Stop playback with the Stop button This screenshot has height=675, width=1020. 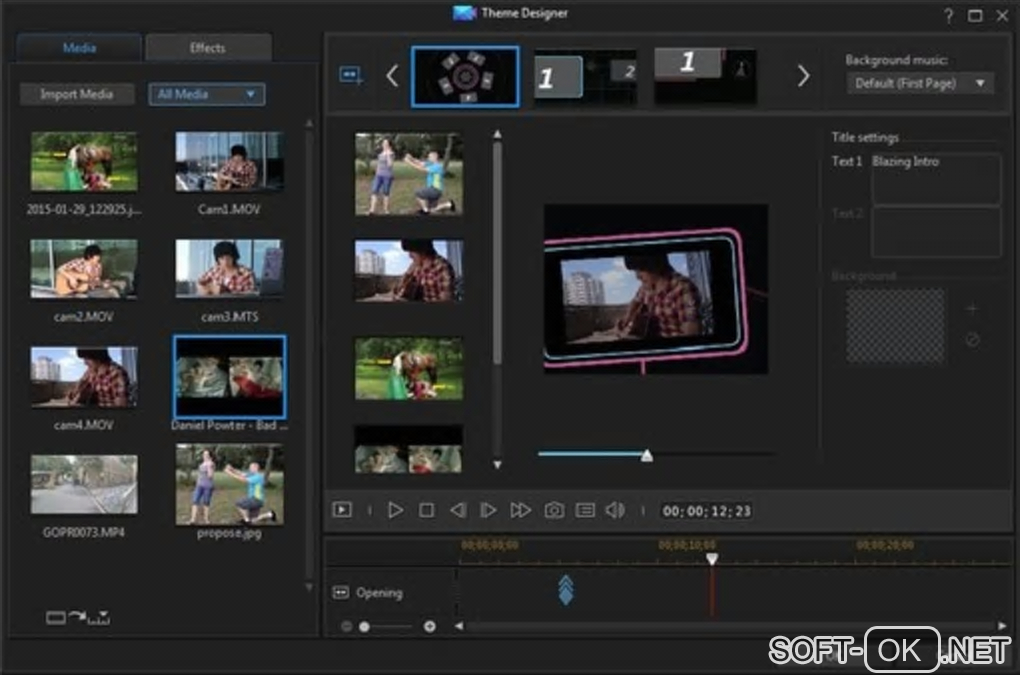[x=426, y=510]
